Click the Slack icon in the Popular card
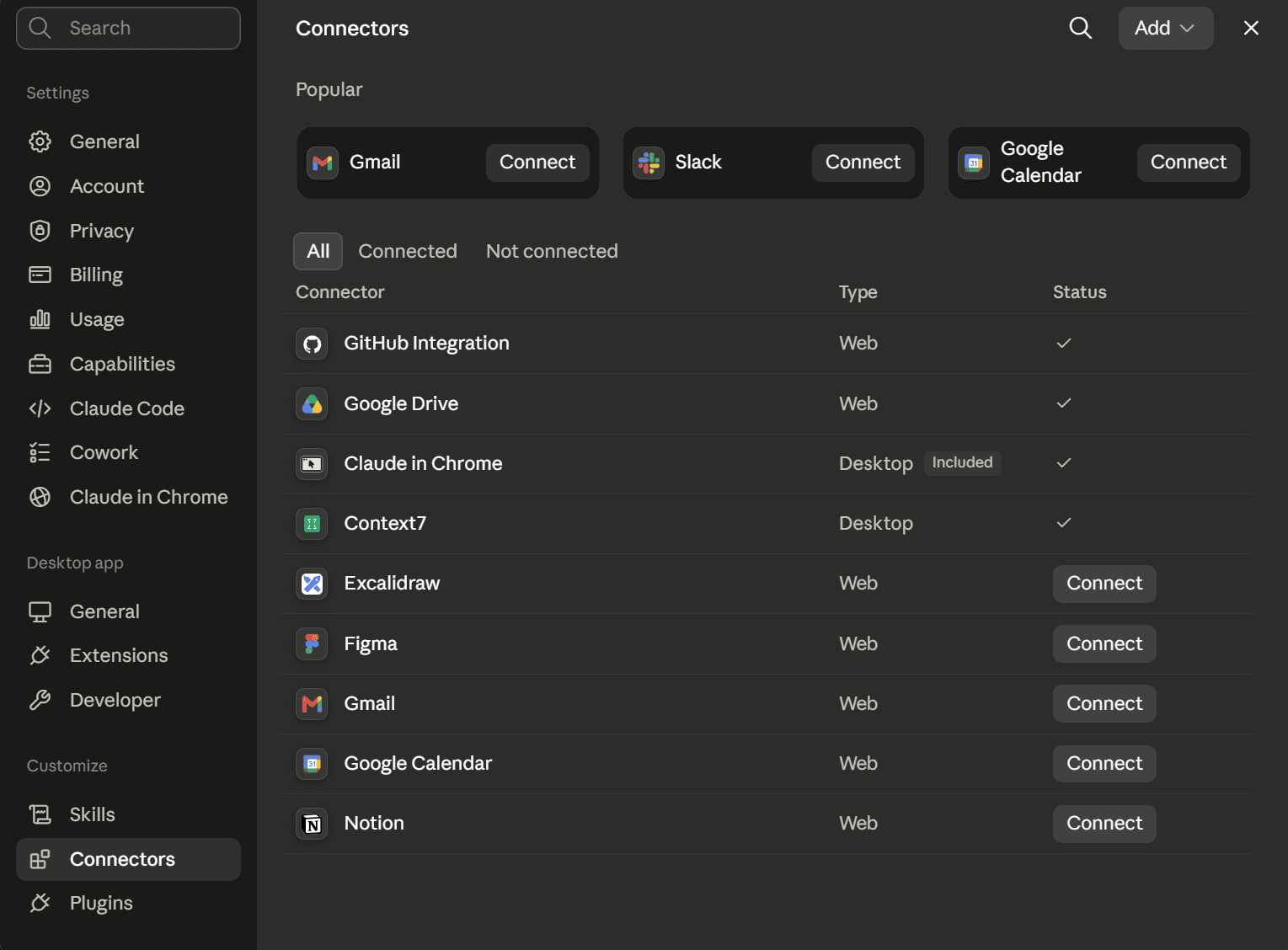Screen dimensions: 1288x950 click(x=649, y=163)
